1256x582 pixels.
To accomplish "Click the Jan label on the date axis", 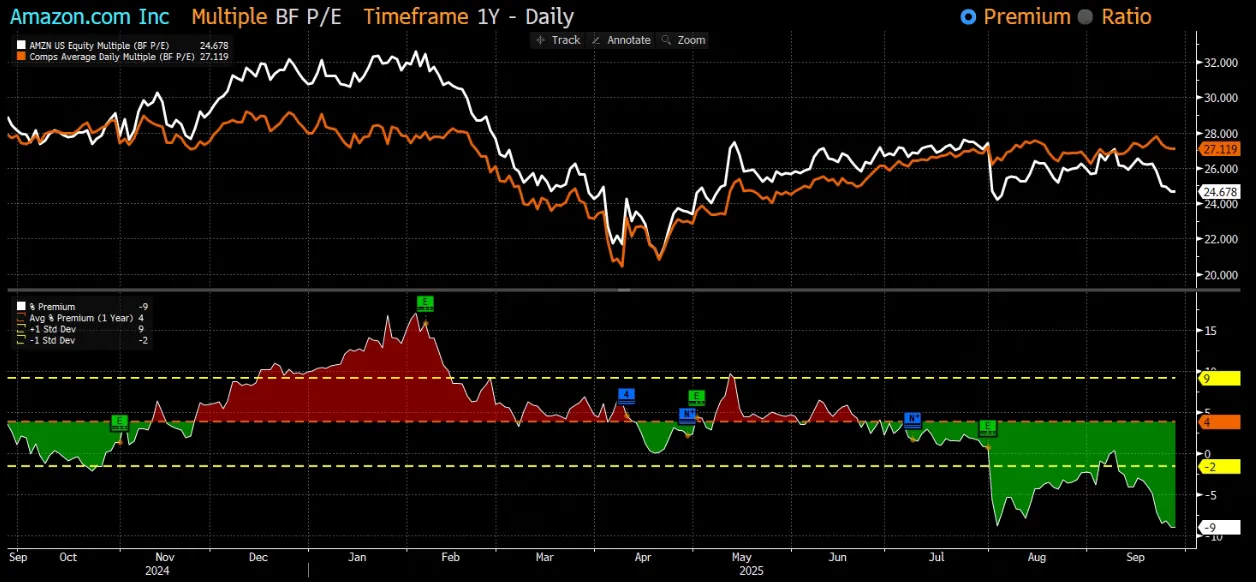I will click(357, 557).
